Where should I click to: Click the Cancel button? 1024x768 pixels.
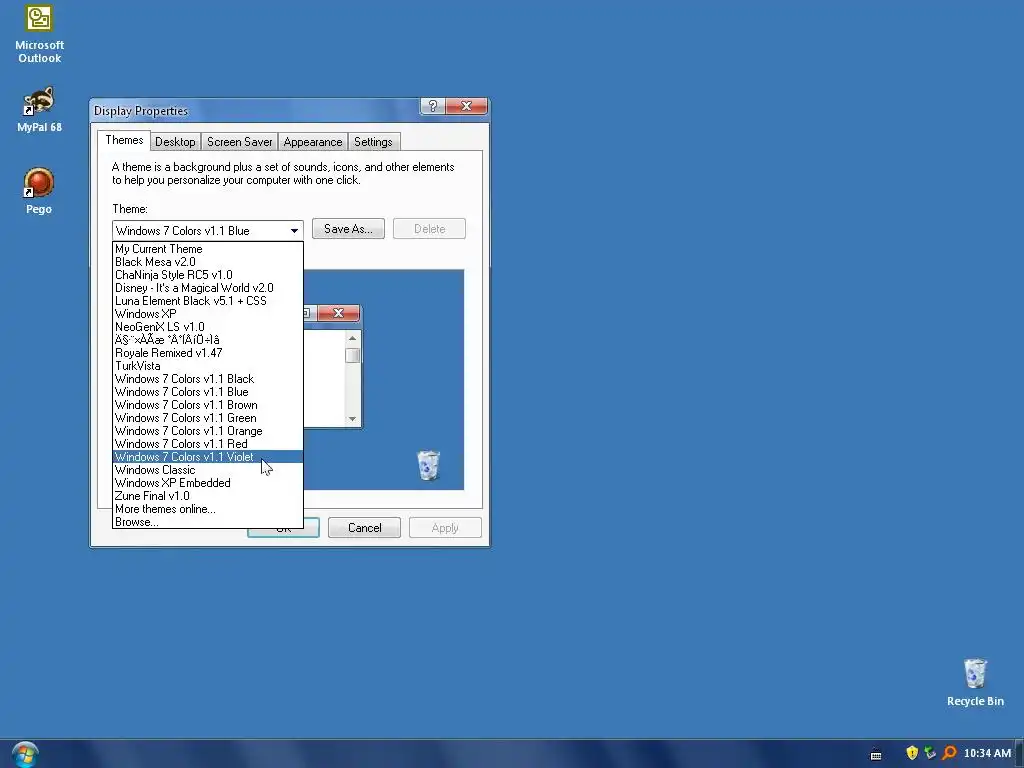coord(364,528)
